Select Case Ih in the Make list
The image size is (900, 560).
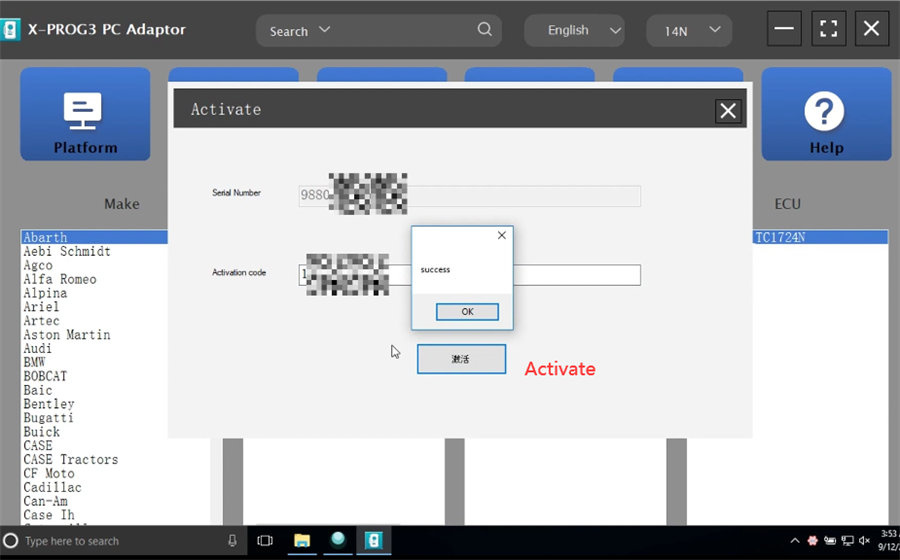pyautogui.click(x=49, y=515)
